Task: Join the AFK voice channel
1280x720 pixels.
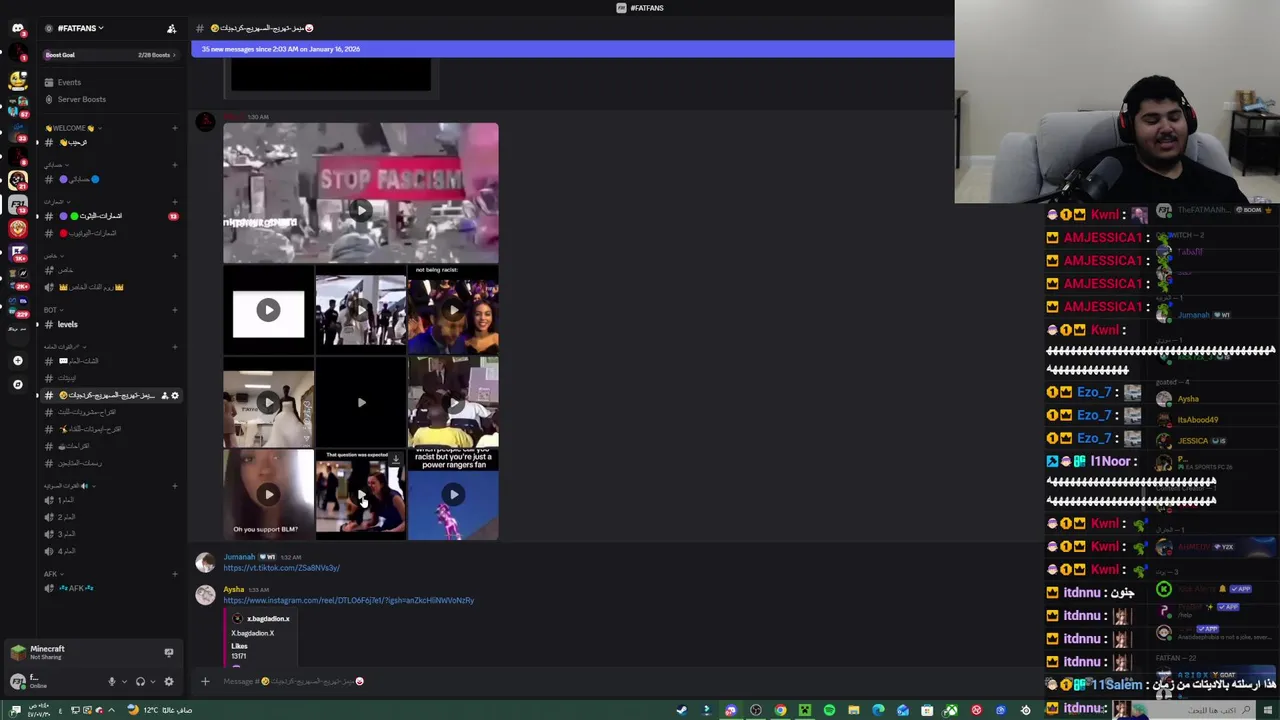Action: tap(75, 588)
